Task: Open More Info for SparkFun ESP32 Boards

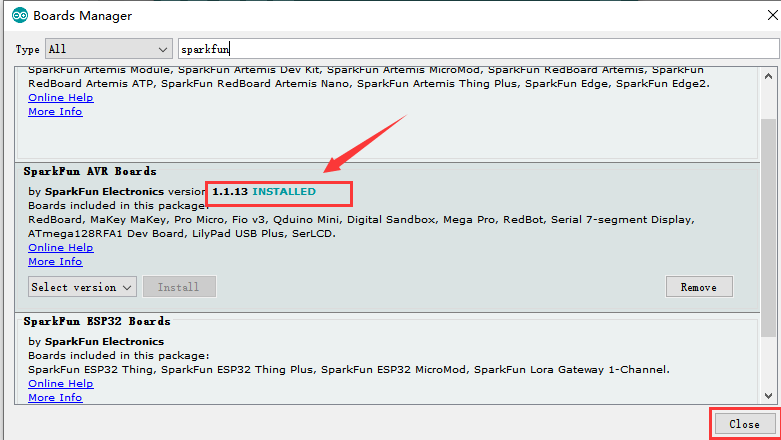Action: 55,398
